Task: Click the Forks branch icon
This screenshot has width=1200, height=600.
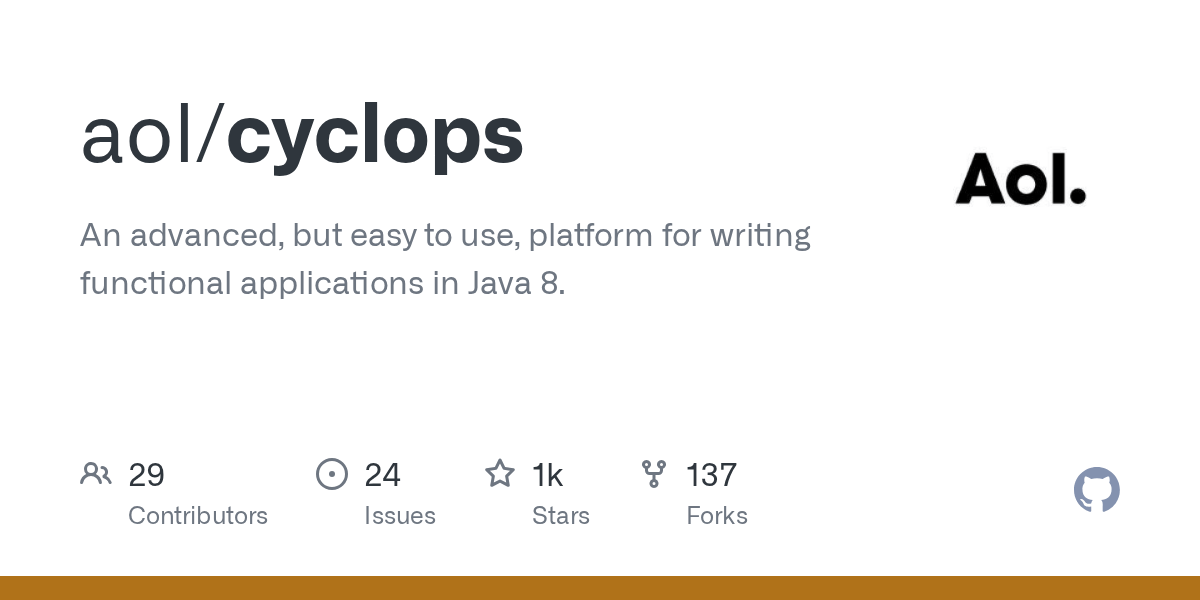Action: (x=654, y=474)
